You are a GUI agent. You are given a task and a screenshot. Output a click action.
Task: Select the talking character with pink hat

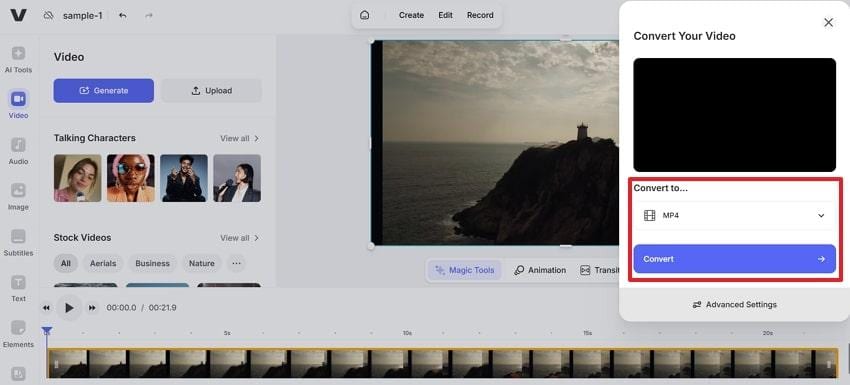(x=131, y=178)
